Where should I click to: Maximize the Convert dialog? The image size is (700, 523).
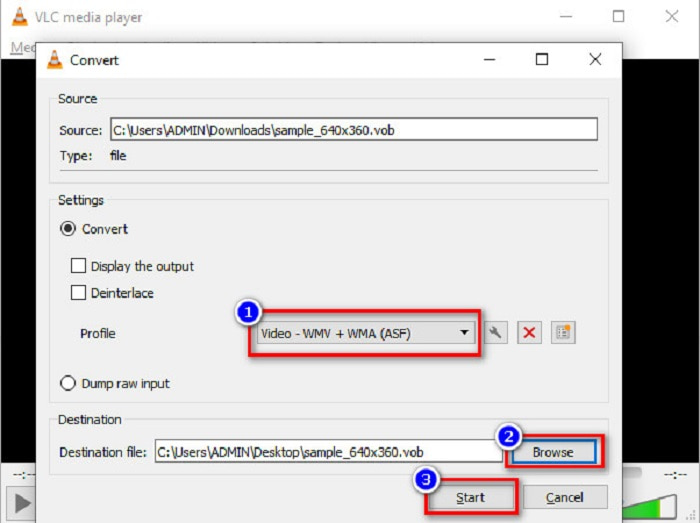pos(542,59)
